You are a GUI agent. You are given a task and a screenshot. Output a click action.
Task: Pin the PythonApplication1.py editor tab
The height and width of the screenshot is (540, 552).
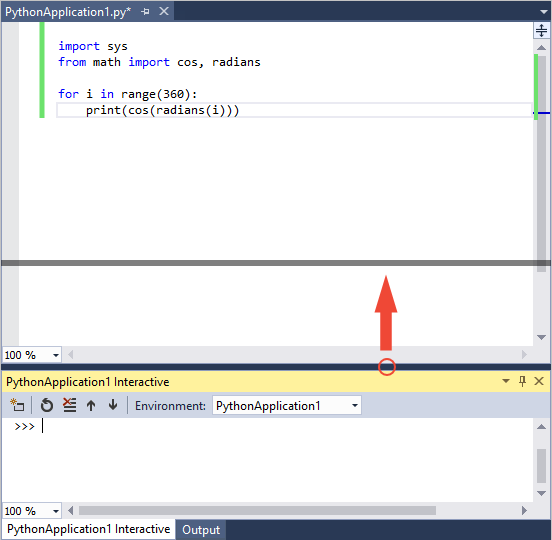pyautogui.click(x=145, y=12)
